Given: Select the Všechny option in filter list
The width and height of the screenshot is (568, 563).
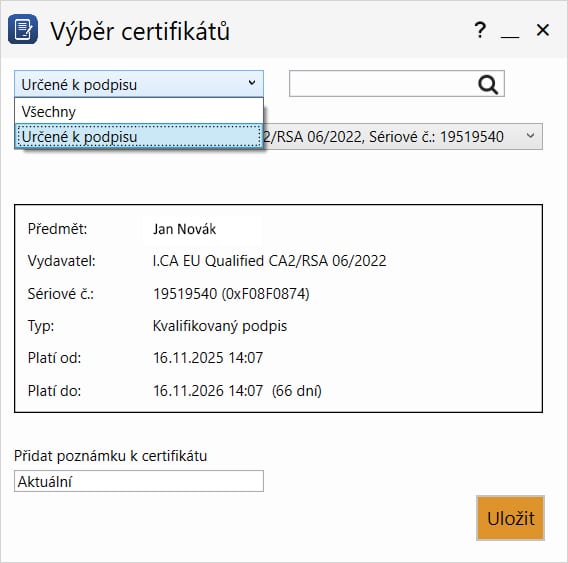Looking at the screenshot, I should pos(139,111).
